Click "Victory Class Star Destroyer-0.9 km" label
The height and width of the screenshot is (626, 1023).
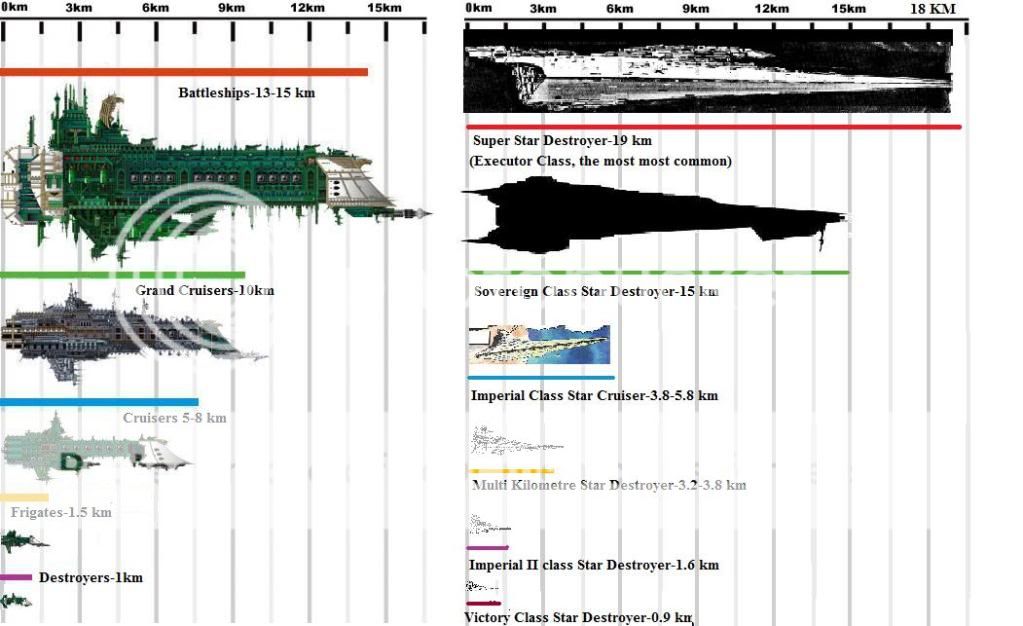[x=578, y=618]
